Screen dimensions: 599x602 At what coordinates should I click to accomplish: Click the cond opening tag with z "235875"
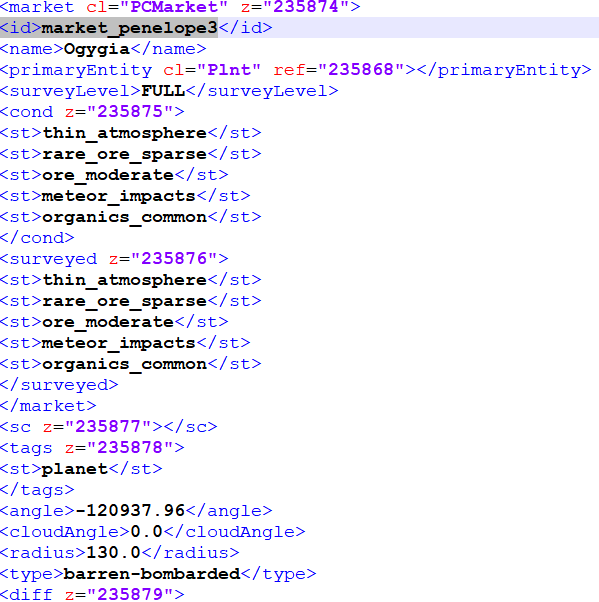(x=92, y=112)
